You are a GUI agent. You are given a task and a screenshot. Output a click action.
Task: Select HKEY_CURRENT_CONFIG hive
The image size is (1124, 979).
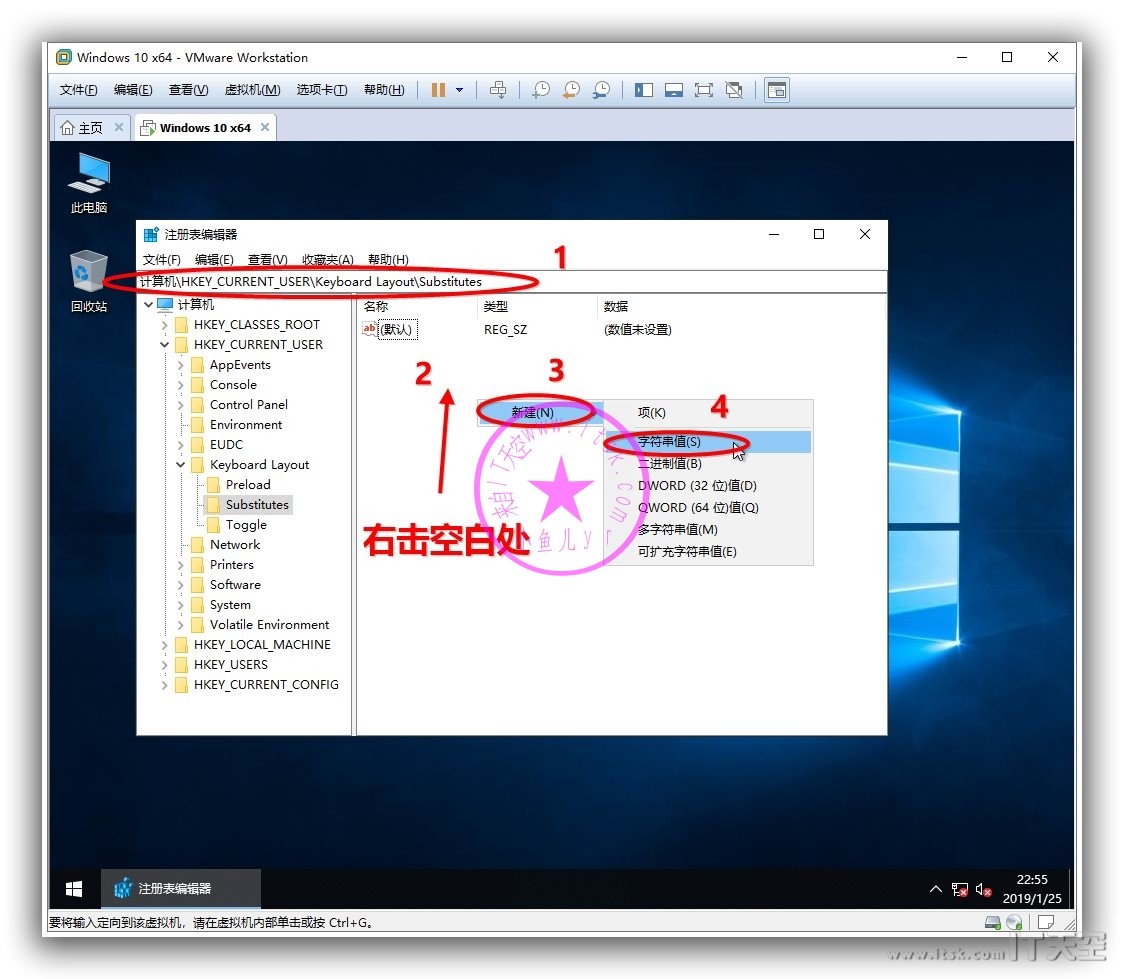[x=265, y=685]
